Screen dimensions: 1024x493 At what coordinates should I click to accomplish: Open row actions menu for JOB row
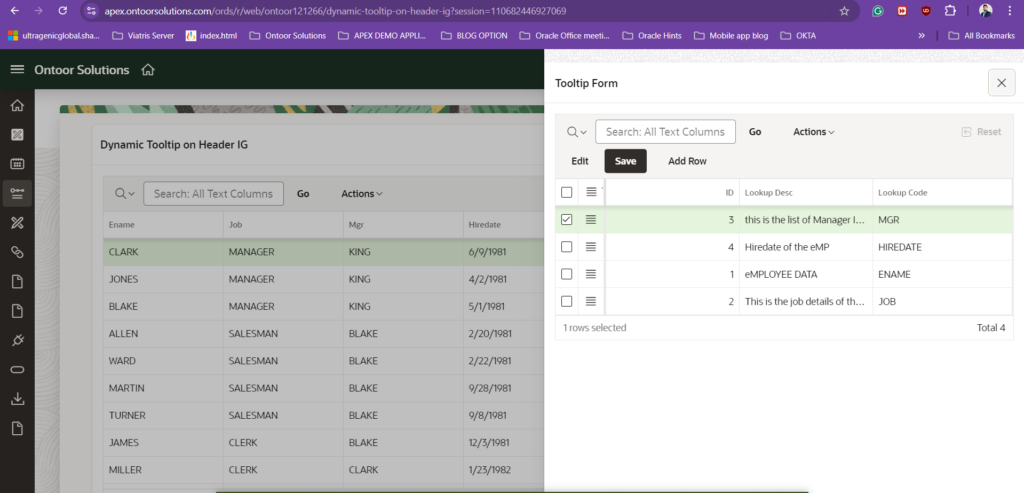point(591,301)
